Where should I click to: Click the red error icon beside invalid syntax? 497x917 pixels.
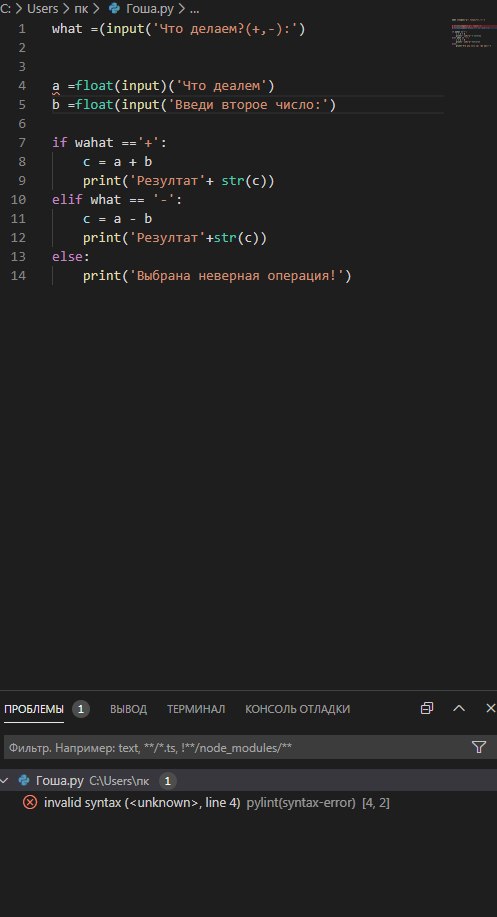30,802
